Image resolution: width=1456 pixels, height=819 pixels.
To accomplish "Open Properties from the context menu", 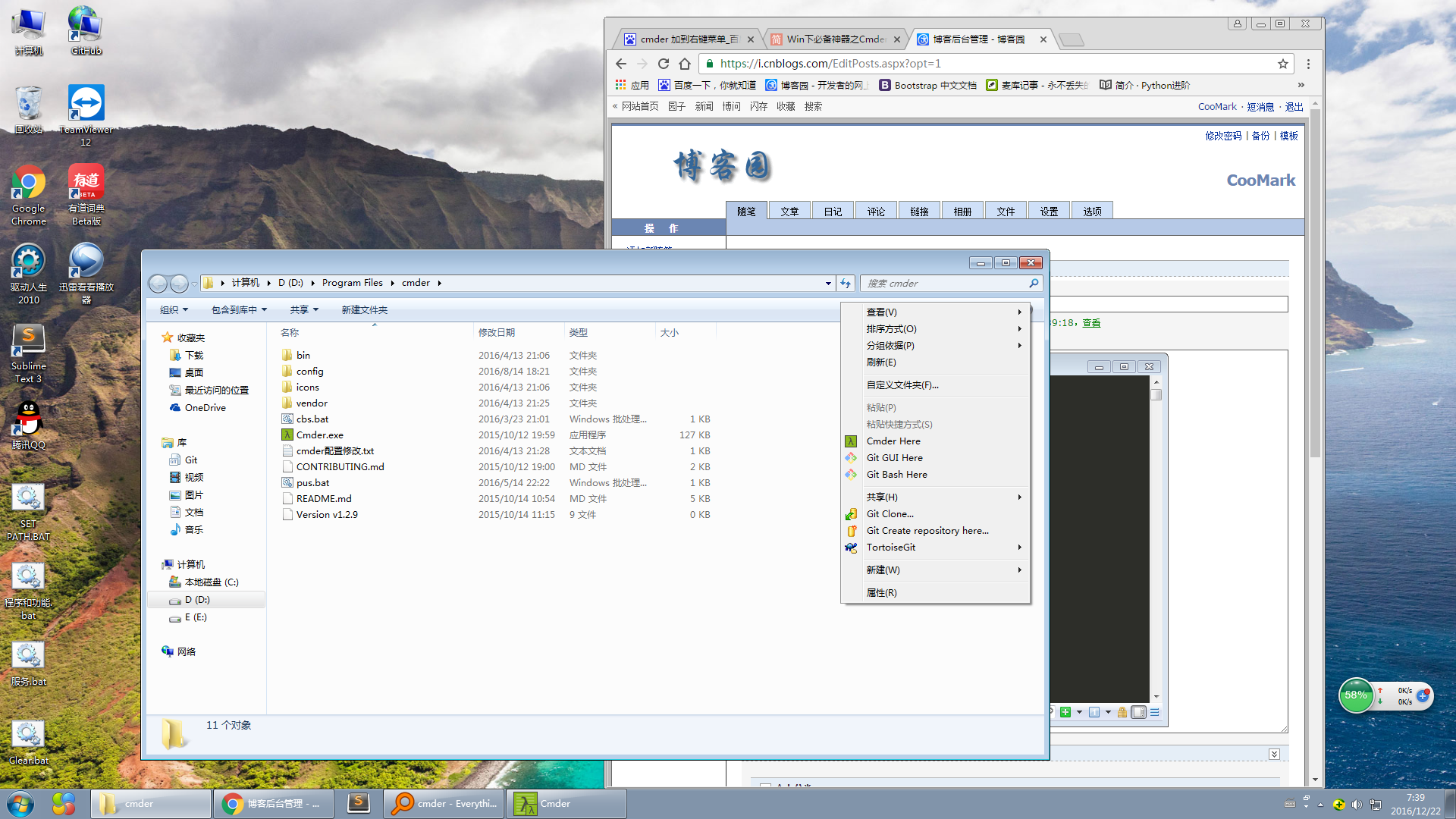I will 935,593.
